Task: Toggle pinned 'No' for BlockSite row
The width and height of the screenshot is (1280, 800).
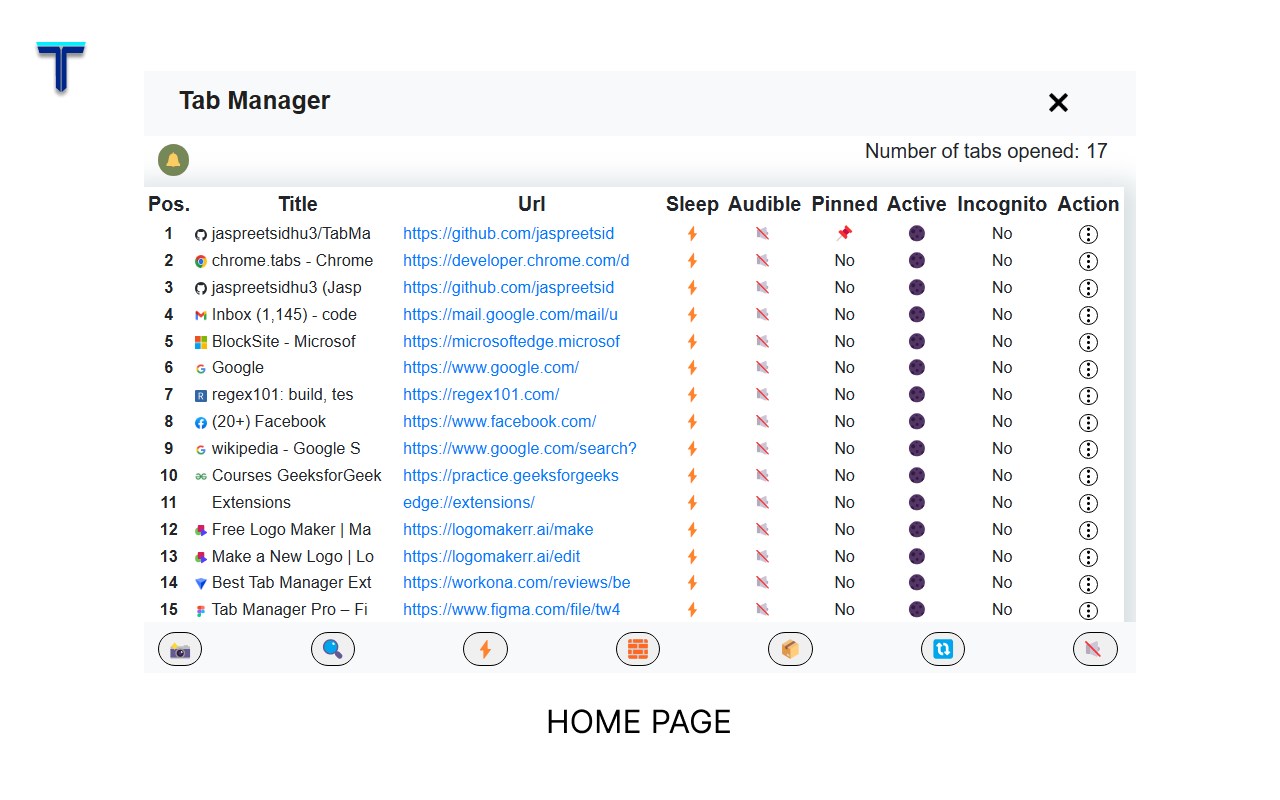Action: [x=845, y=341]
